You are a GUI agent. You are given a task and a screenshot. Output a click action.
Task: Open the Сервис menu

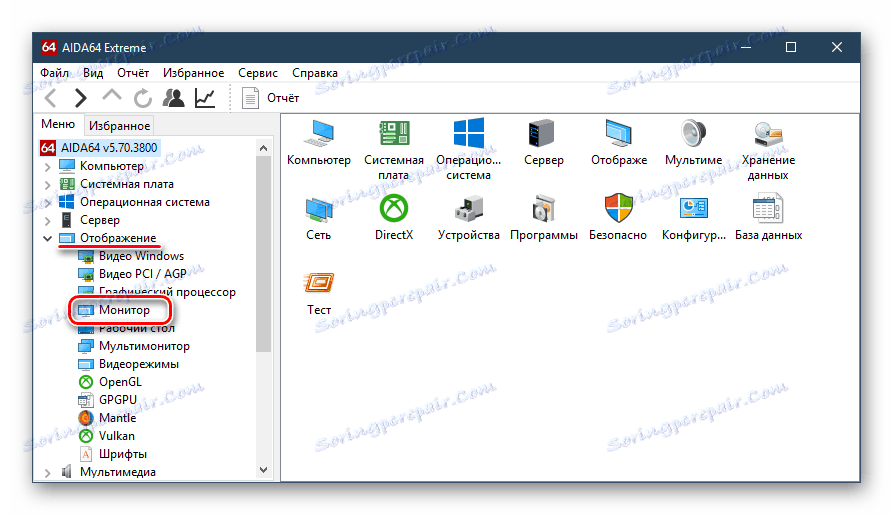click(x=258, y=73)
